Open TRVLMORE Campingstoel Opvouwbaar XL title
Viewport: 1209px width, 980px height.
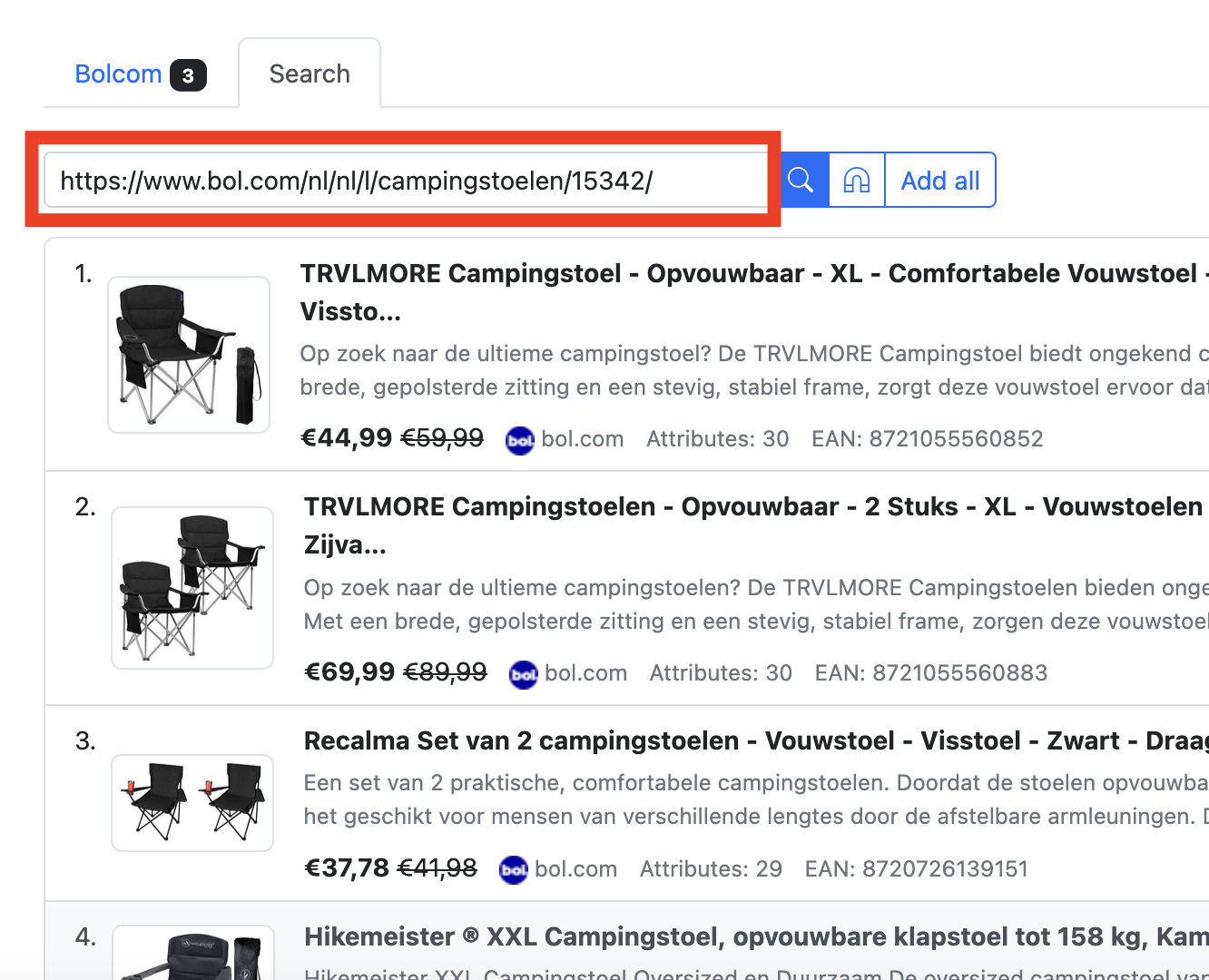click(x=748, y=274)
